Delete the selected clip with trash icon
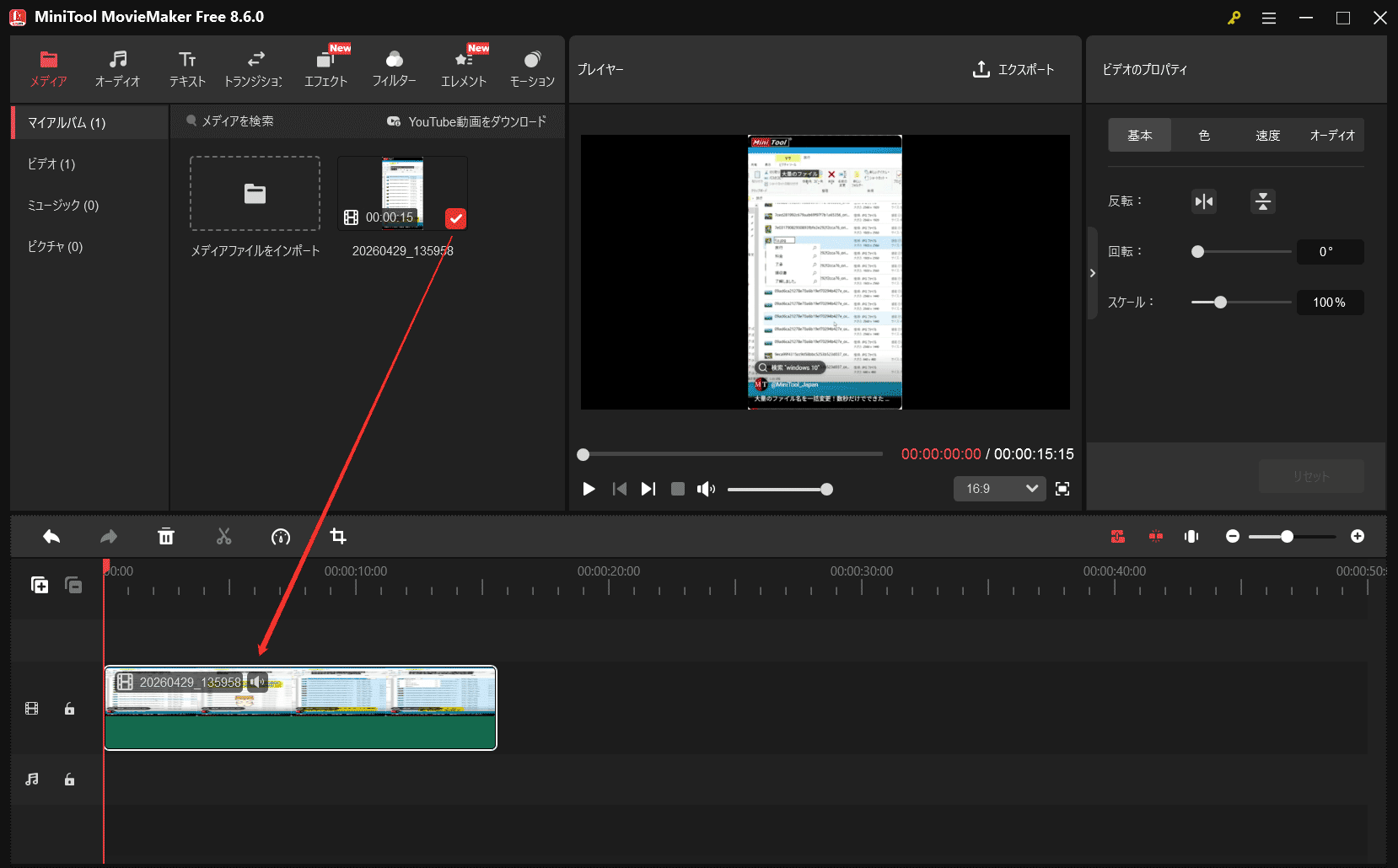The height and width of the screenshot is (868, 1398). [166, 537]
